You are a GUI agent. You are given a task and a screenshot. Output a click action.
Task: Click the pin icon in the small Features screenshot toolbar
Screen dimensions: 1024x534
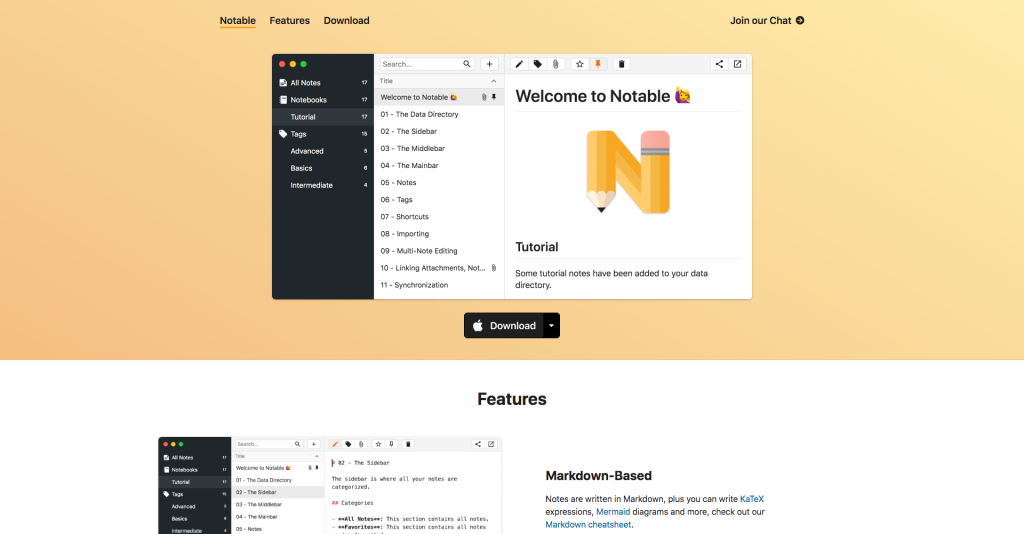tap(391, 444)
